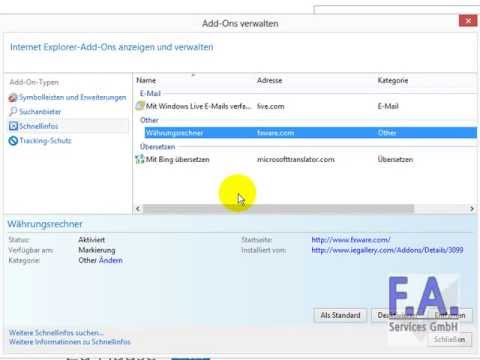480x360 pixels.
Task: Collapse the Other group header
Action: pos(149,120)
